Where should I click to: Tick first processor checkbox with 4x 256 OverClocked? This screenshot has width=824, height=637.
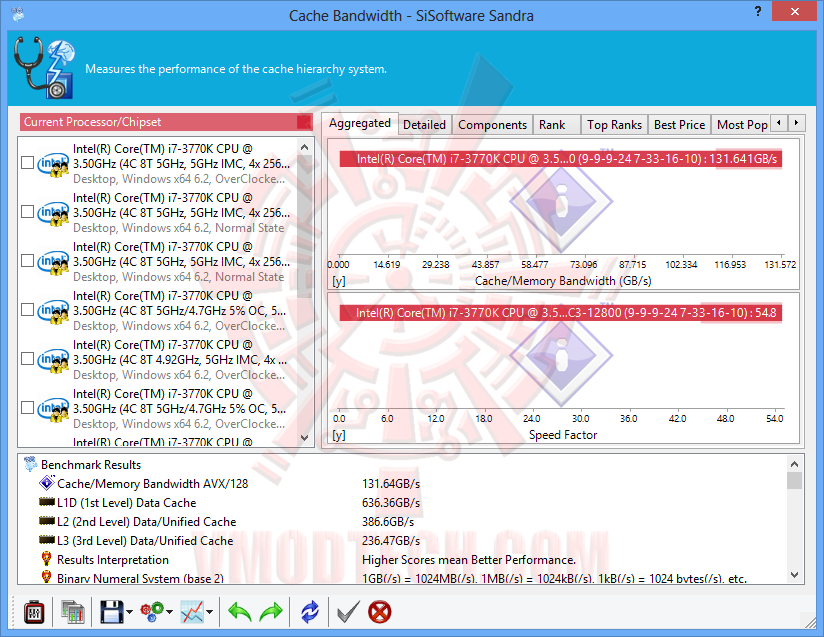click(x=27, y=163)
